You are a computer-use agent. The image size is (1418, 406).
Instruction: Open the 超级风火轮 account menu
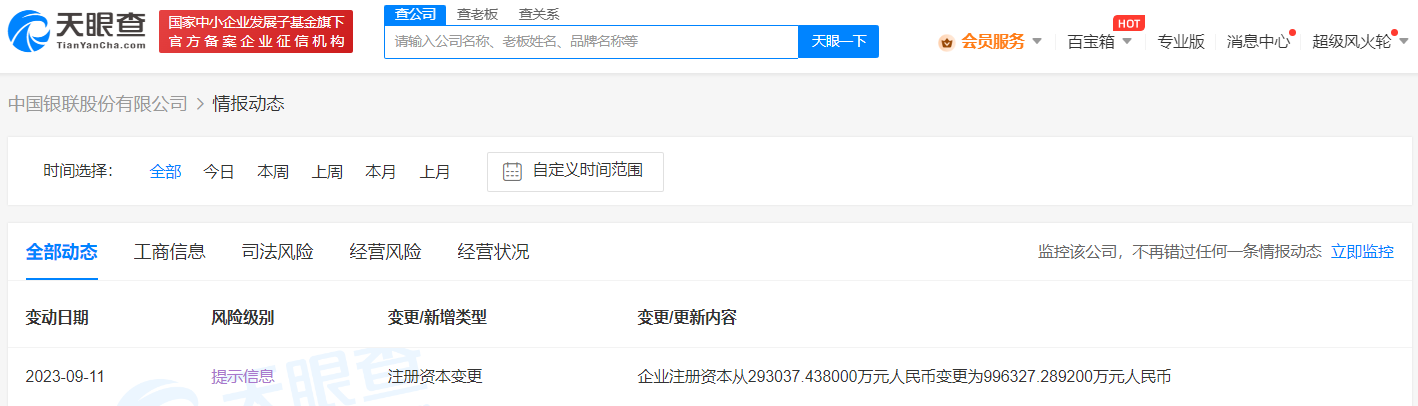(1352, 42)
